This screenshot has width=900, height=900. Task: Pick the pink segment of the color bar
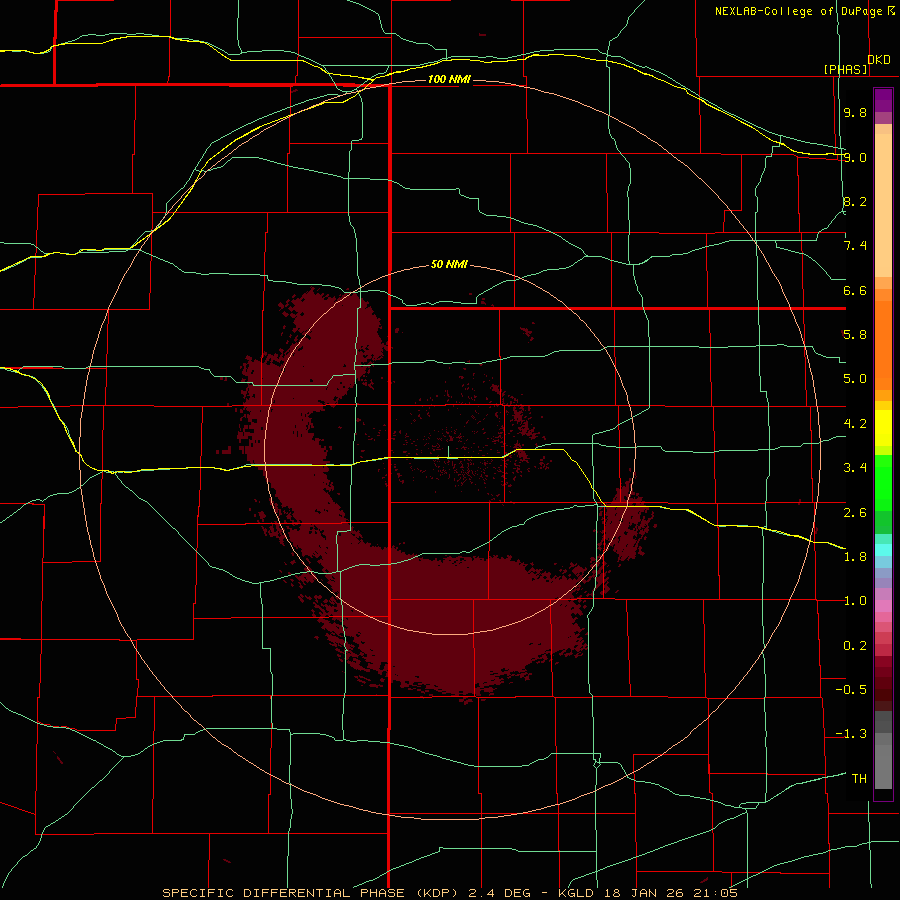pyautogui.click(x=883, y=606)
